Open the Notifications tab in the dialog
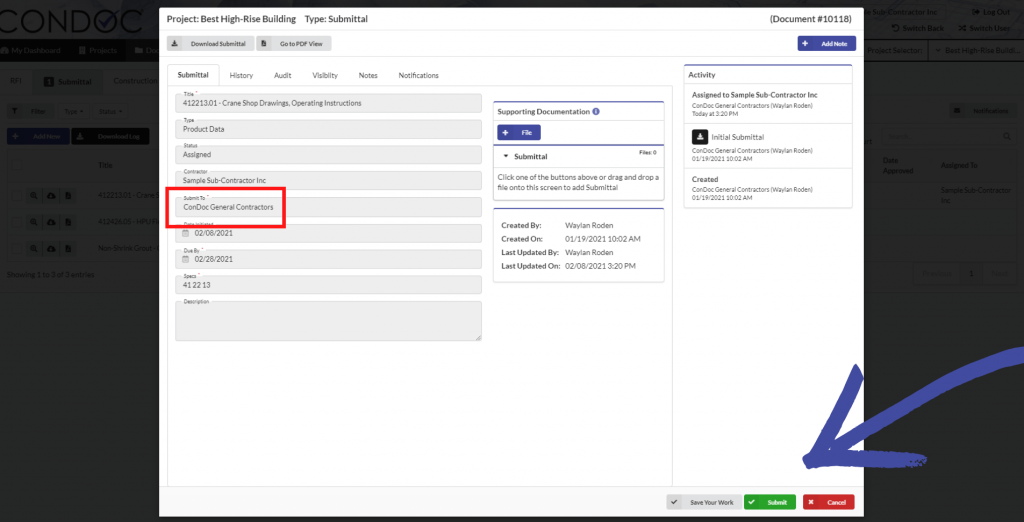 pyautogui.click(x=419, y=75)
